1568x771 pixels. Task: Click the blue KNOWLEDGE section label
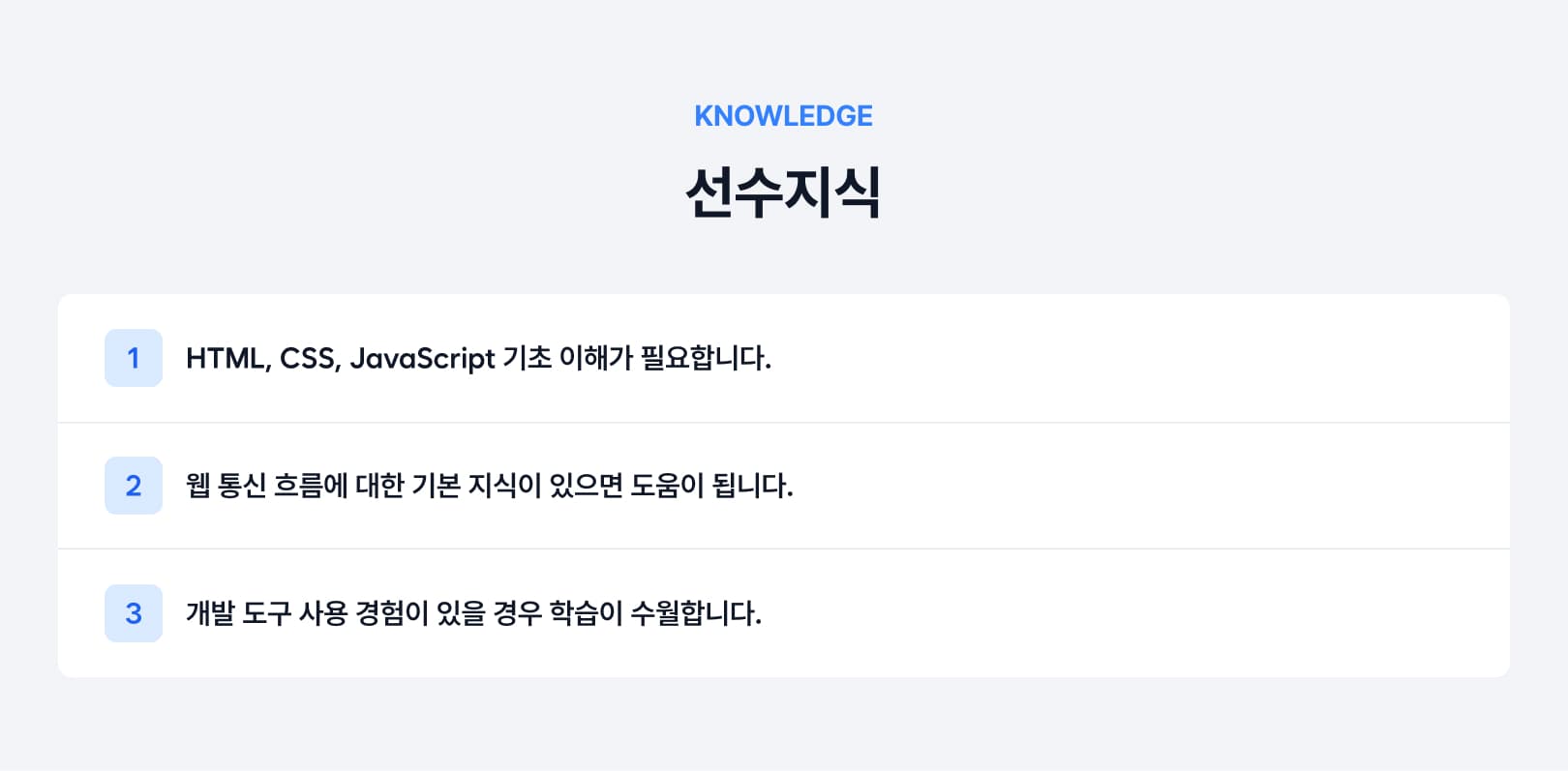click(783, 116)
